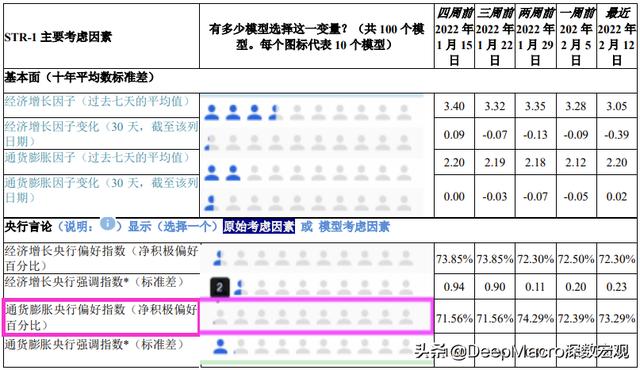Click second blue person icon in 通货膨胀因子 average row
Image resolution: width=640 pixels, height=370 pixels.
(233, 173)
